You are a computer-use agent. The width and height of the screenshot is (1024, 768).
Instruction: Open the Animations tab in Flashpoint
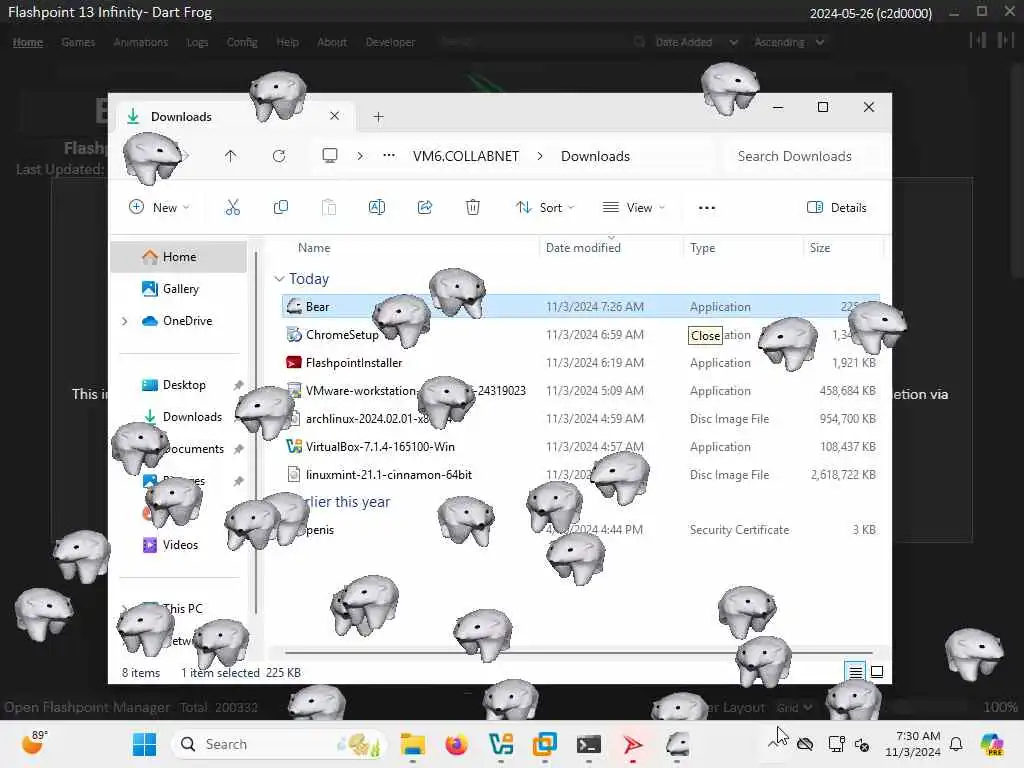pyautogui.click(x=140, y=42)
